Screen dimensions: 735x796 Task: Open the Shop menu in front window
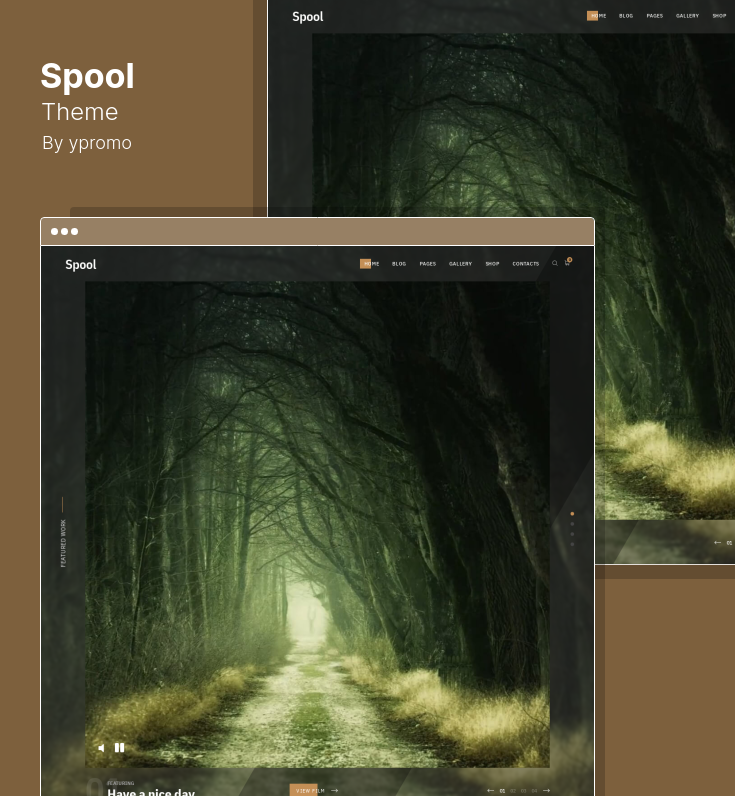[492, 264]
